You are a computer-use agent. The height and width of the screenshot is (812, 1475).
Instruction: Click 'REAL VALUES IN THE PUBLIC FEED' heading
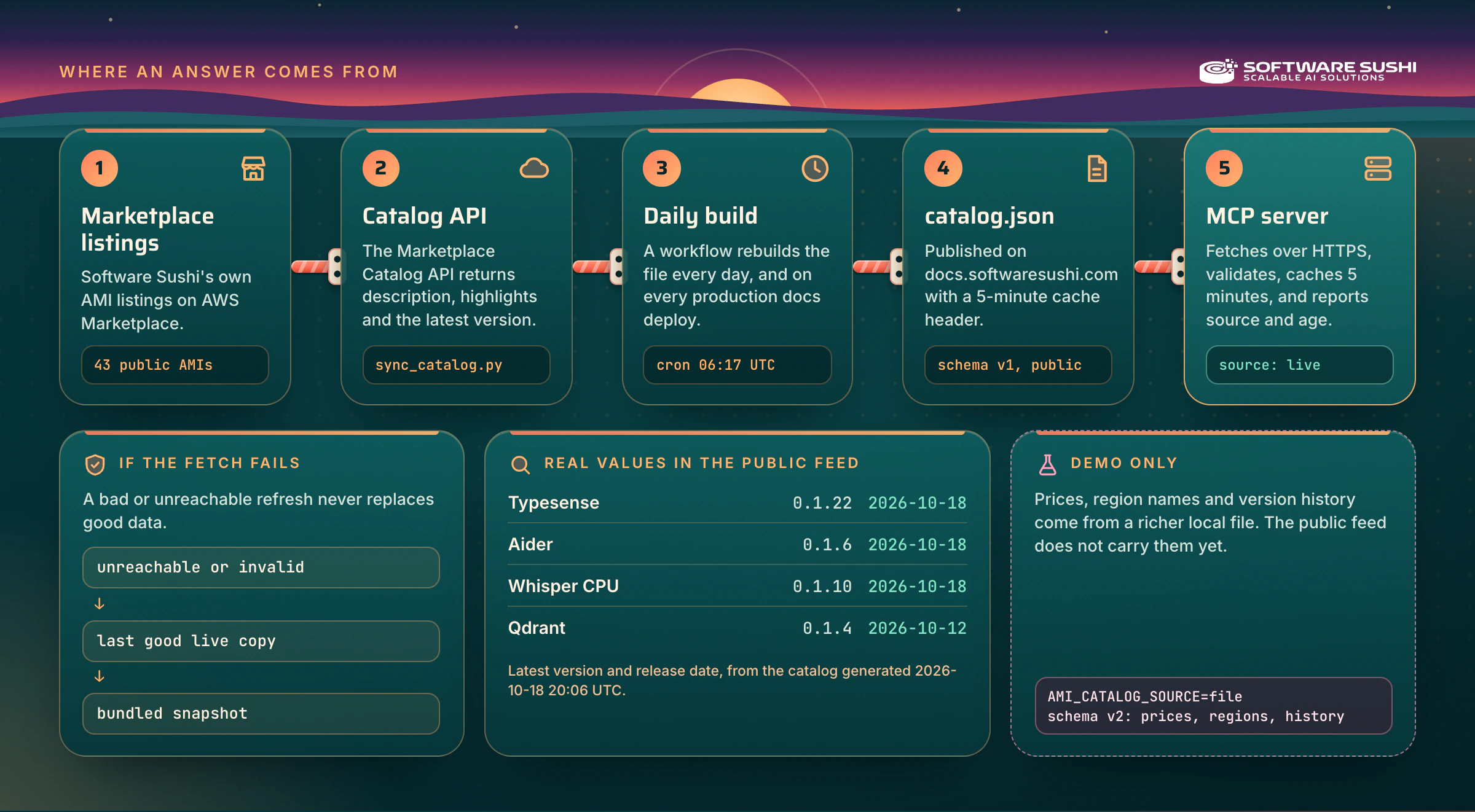point(702,463)
